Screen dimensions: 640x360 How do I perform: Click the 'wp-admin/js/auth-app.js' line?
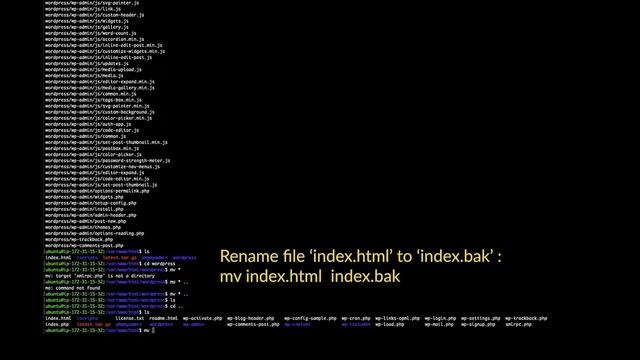tap(88, 124)
